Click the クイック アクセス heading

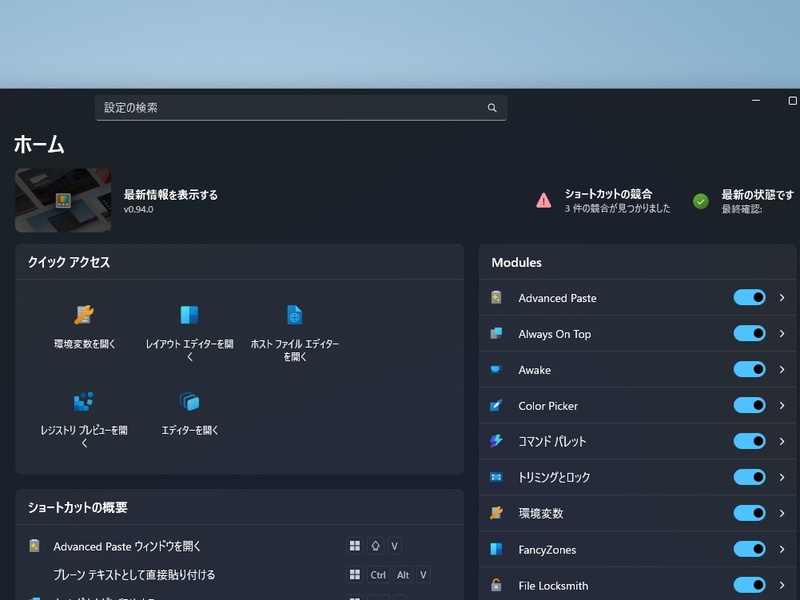pyautogui.click(x=69, y=262)
